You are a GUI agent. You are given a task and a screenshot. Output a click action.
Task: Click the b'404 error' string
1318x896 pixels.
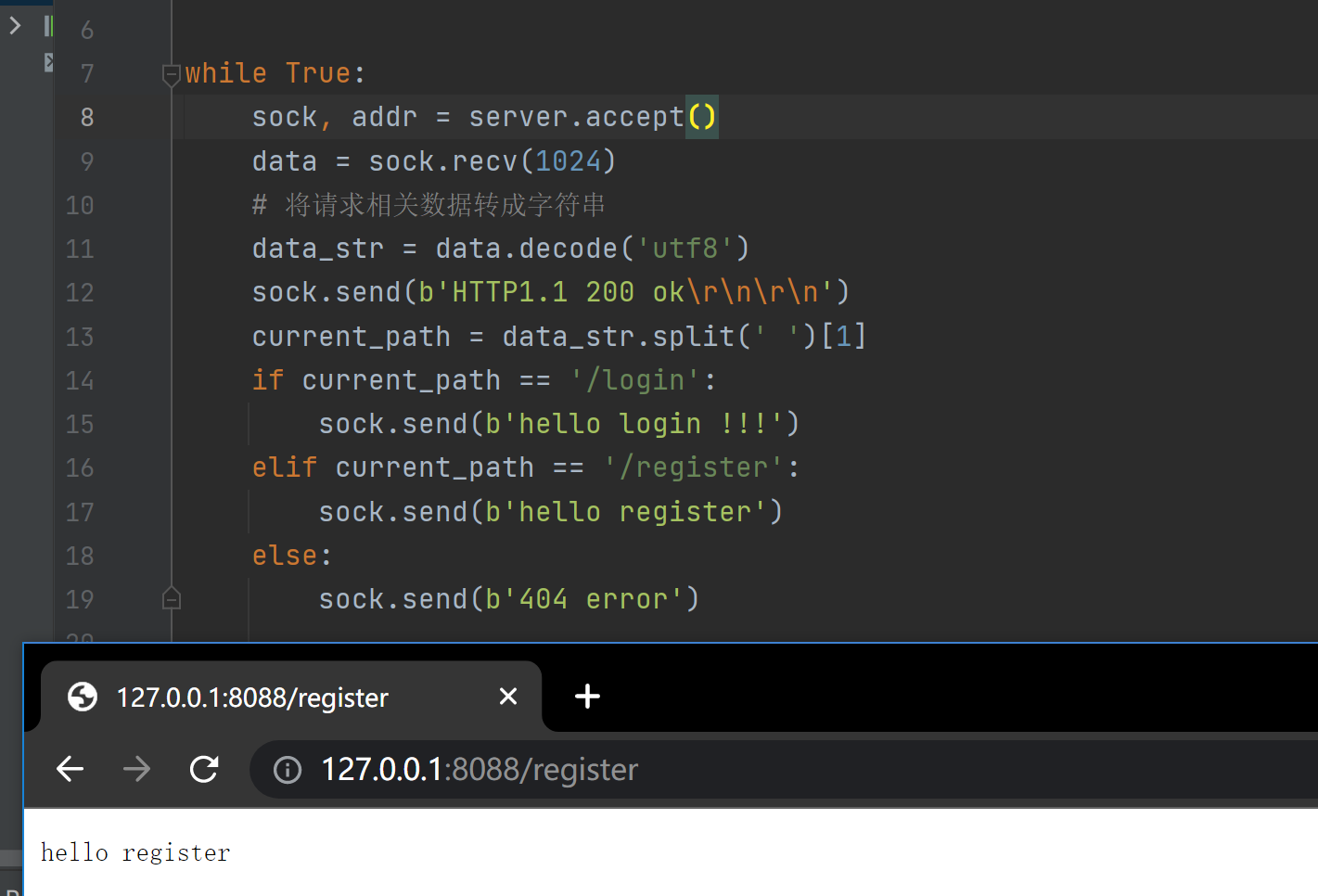click(x=585, y=599)
